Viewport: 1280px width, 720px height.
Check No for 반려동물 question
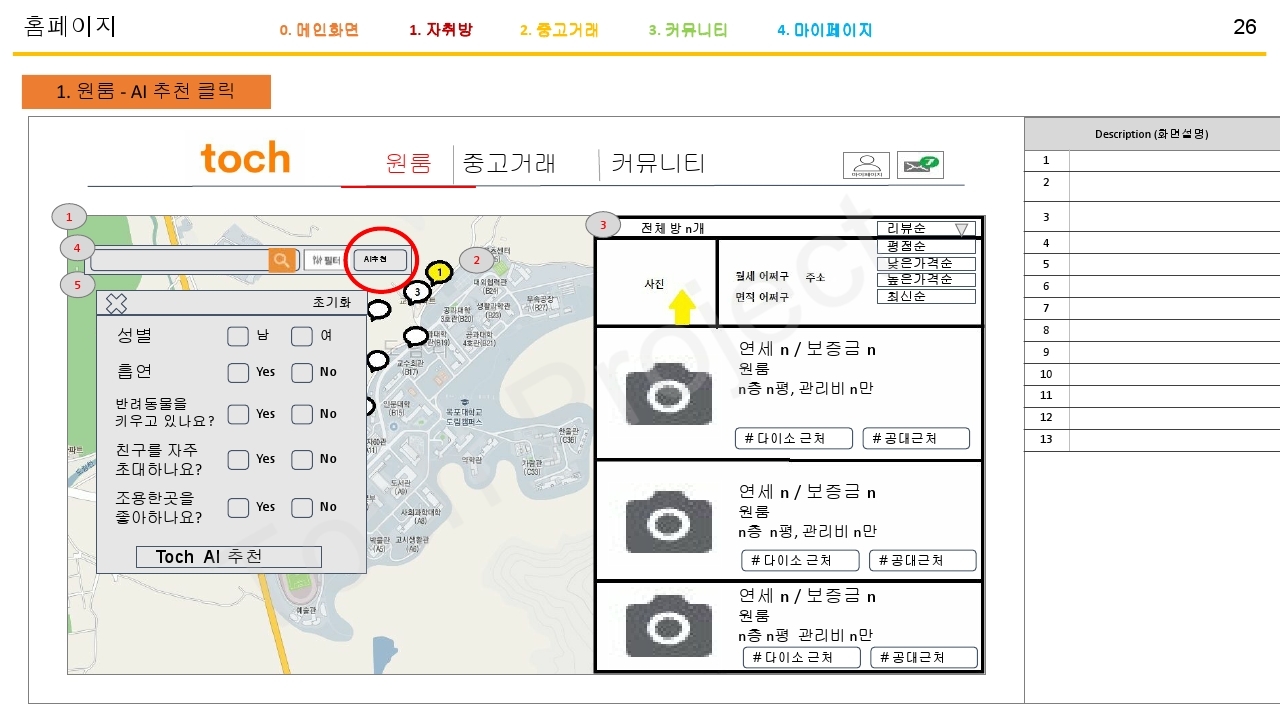[x=302, y=414]
